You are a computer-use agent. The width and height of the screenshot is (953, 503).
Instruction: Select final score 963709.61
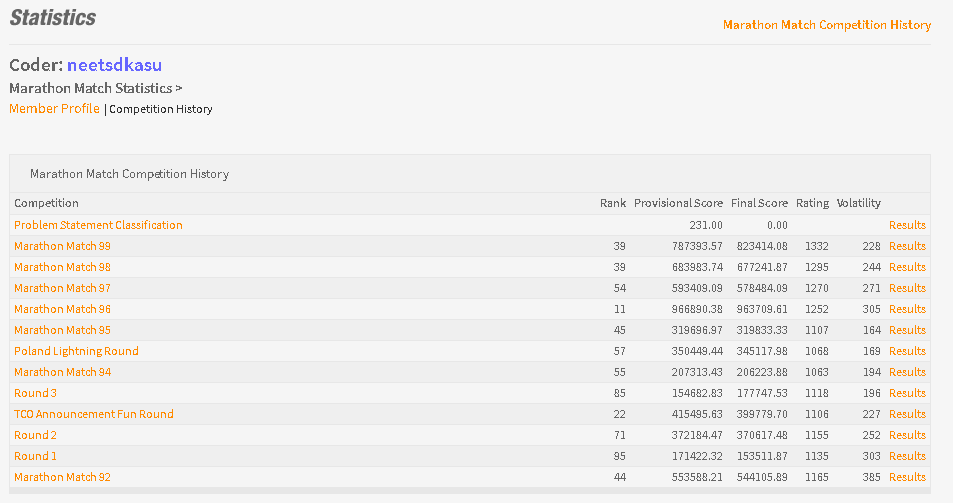[762, 309]
